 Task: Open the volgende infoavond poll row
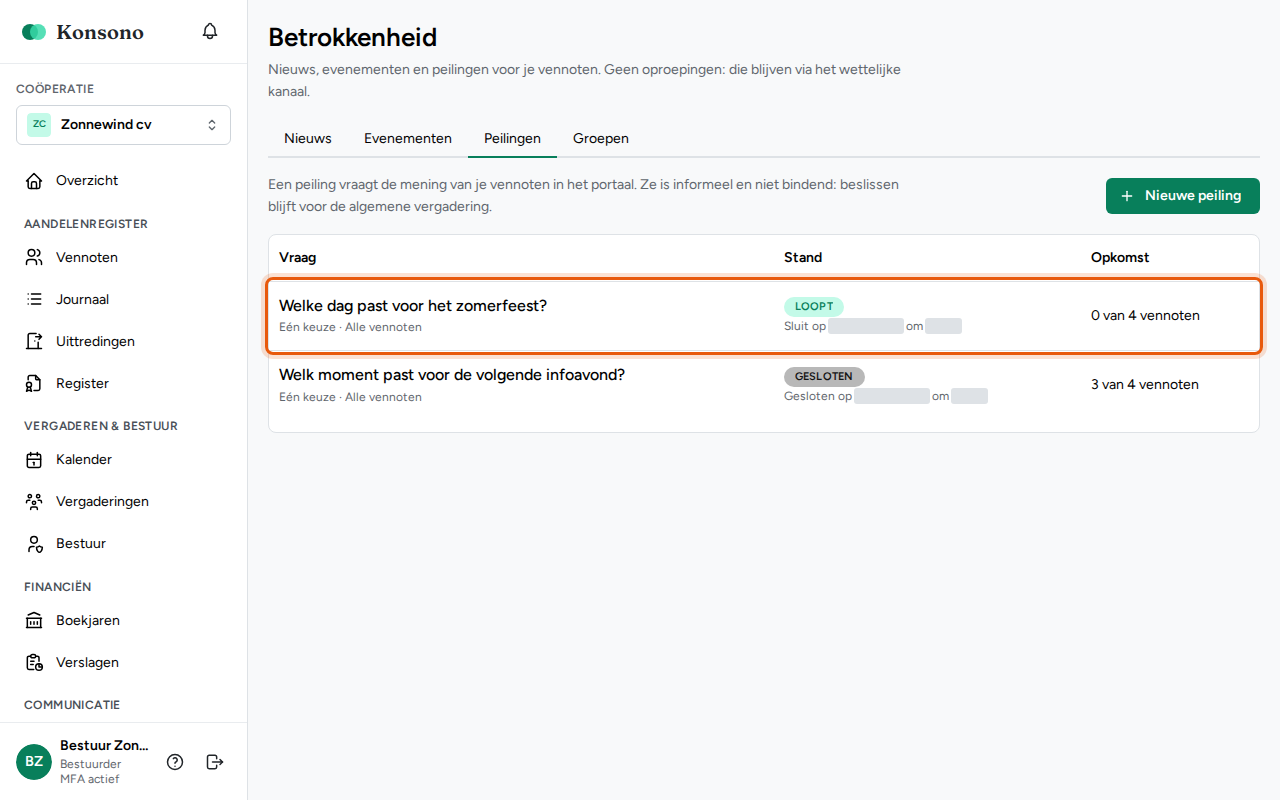(764, 385)
